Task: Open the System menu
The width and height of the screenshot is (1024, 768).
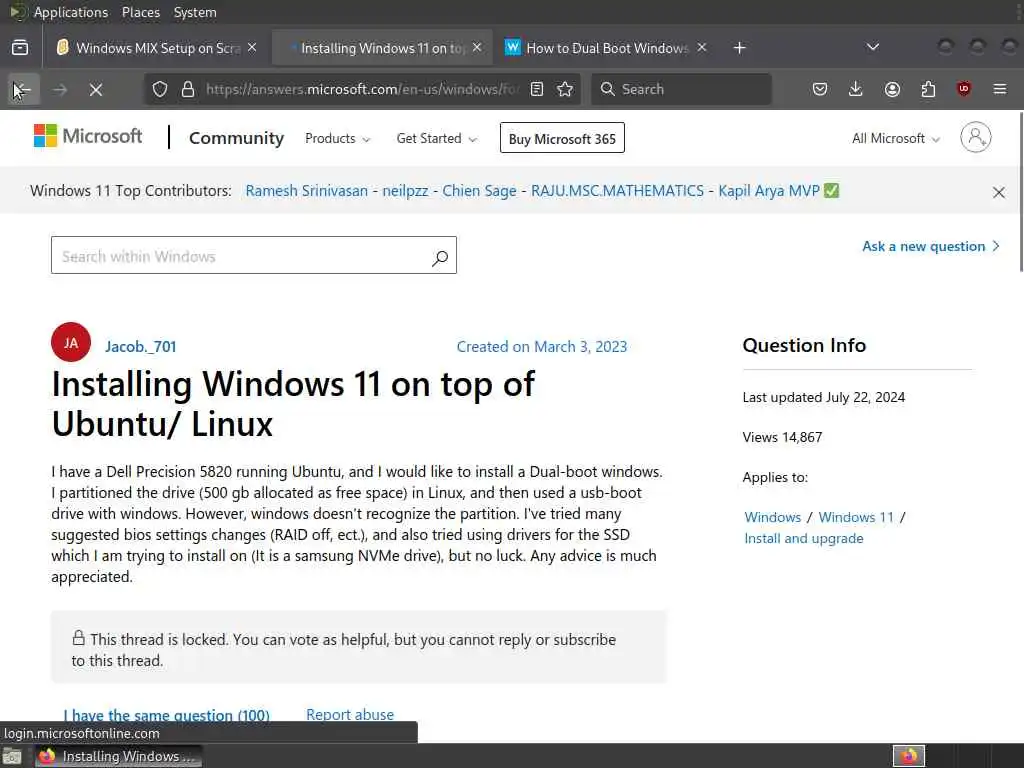Action: [x=195, y=12]
